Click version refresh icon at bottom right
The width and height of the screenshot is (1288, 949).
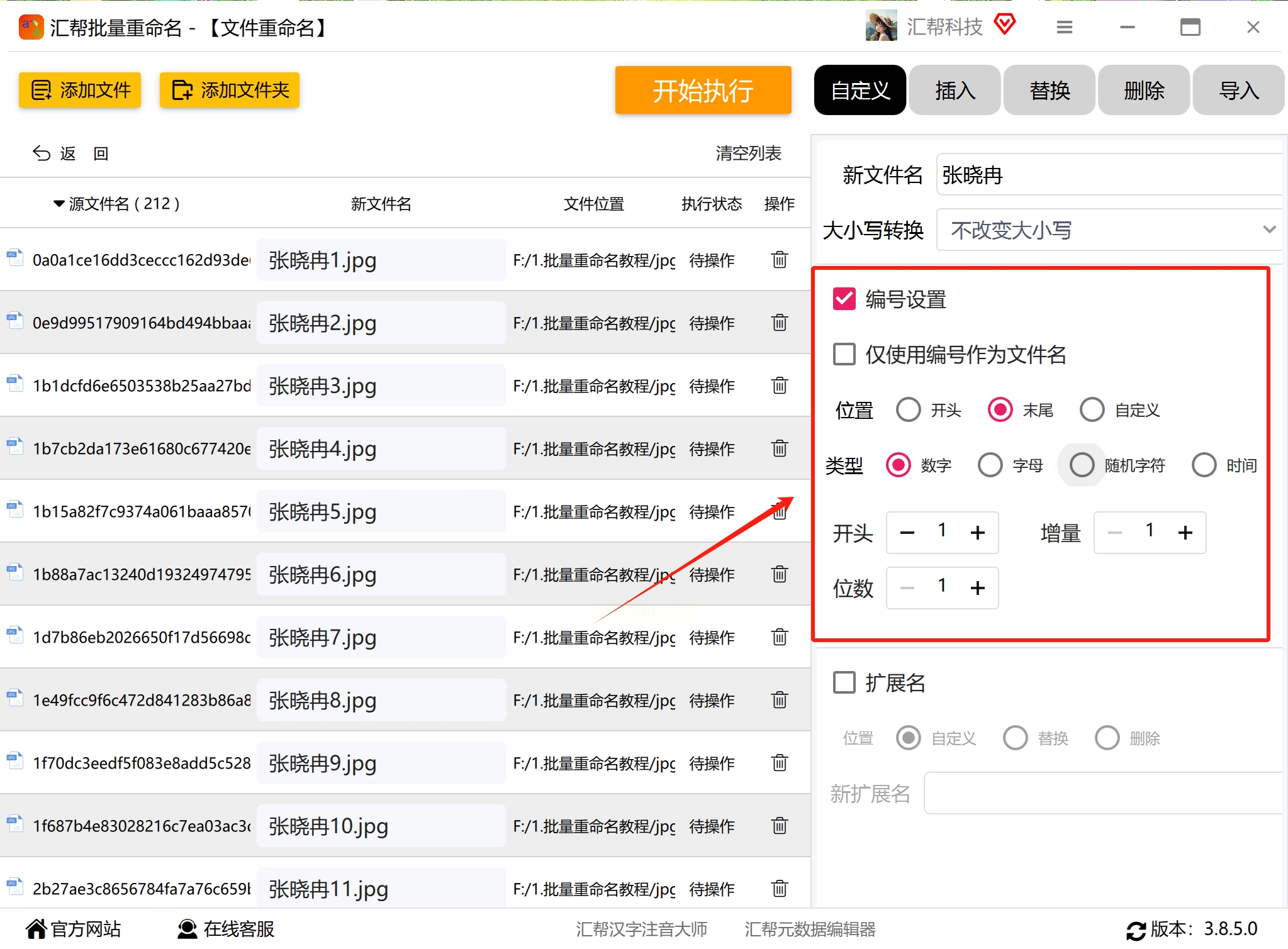pos(1136,930)
